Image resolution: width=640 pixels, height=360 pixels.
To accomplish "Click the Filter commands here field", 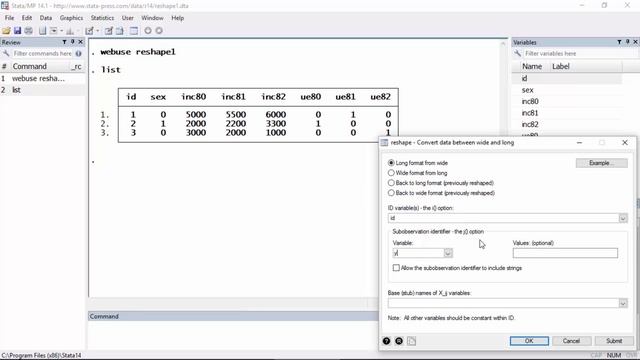I will point(42,53).
